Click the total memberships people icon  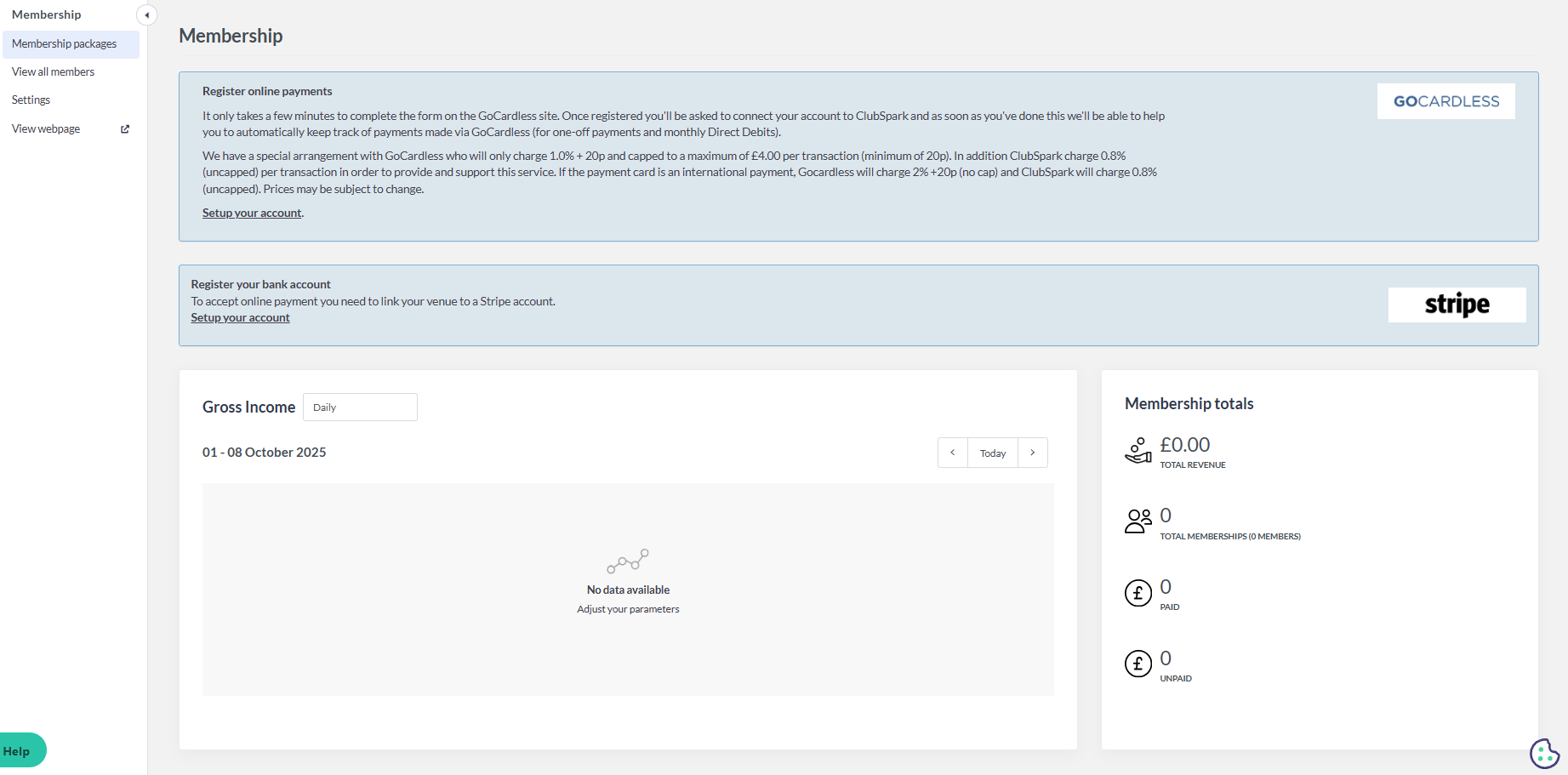(1138, 521)
